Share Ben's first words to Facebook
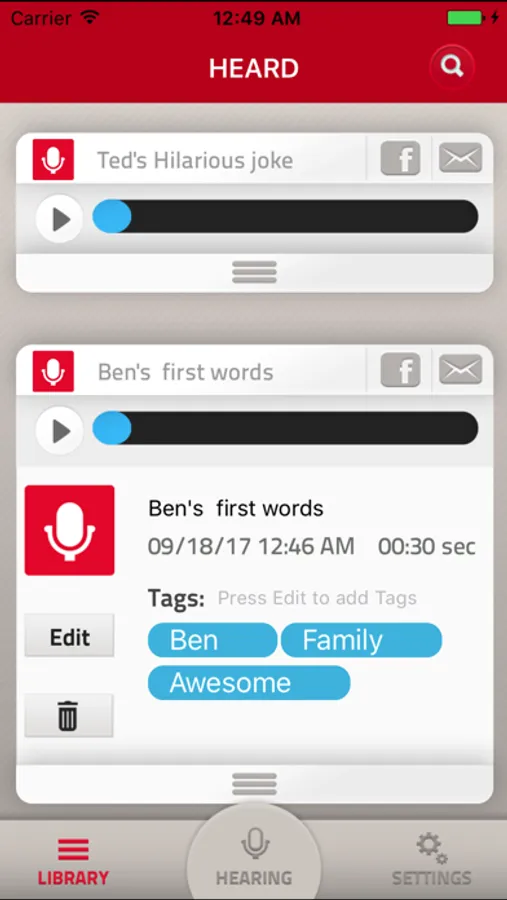Viewport: 507px width, 900px height. tap(400, 370)
